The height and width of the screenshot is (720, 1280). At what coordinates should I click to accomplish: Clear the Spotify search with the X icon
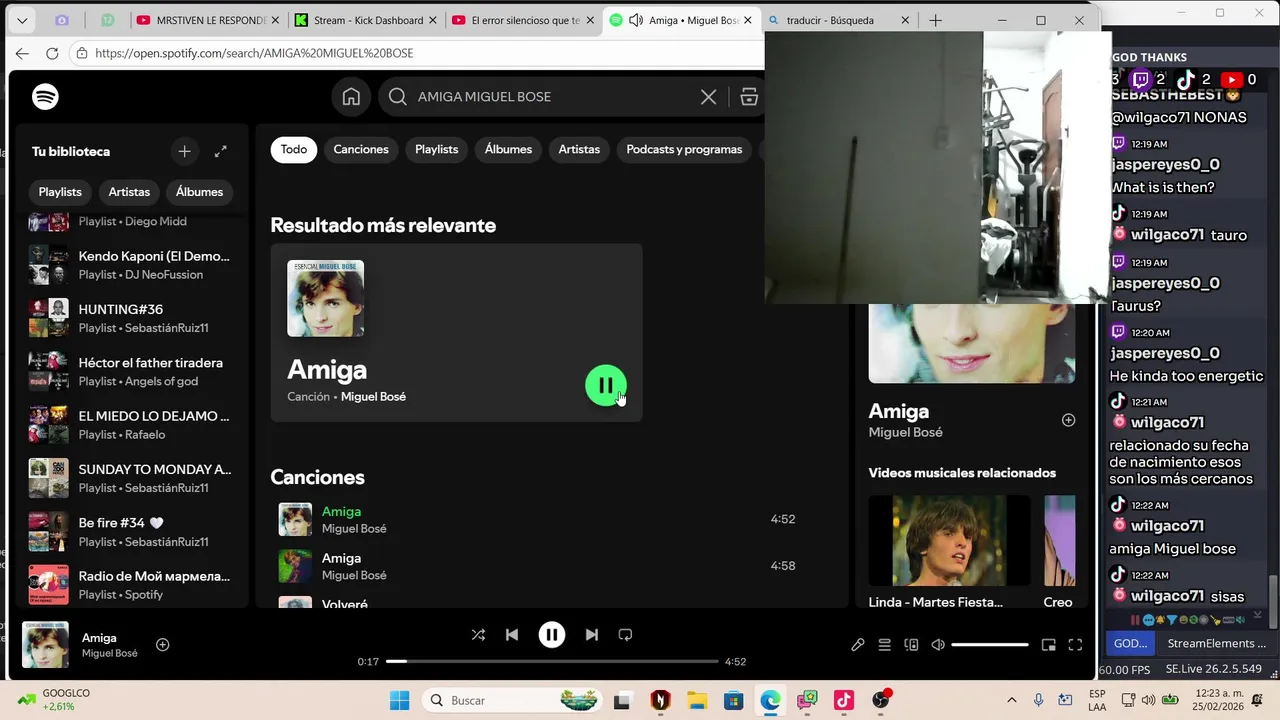pos(708,97)
